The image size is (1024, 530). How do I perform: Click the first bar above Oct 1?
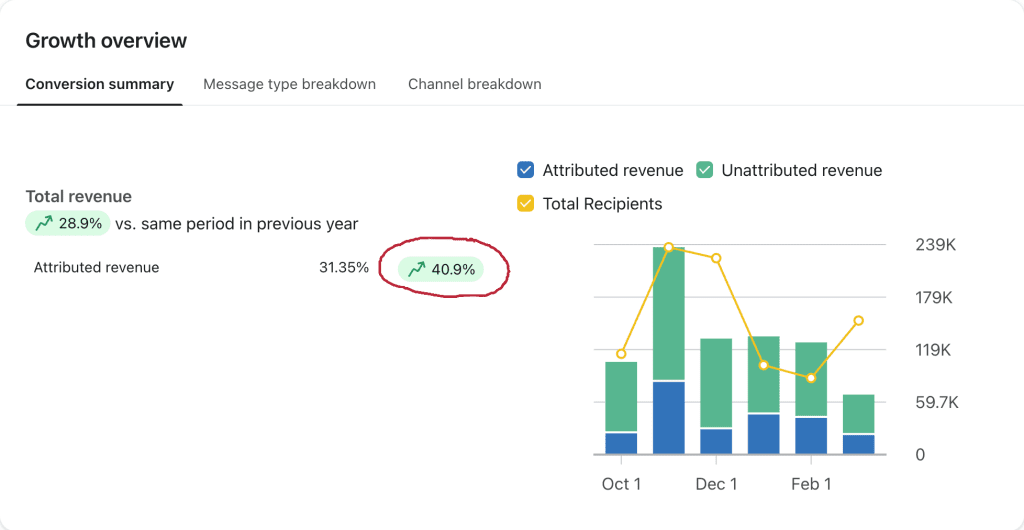[x=621, y=400]
